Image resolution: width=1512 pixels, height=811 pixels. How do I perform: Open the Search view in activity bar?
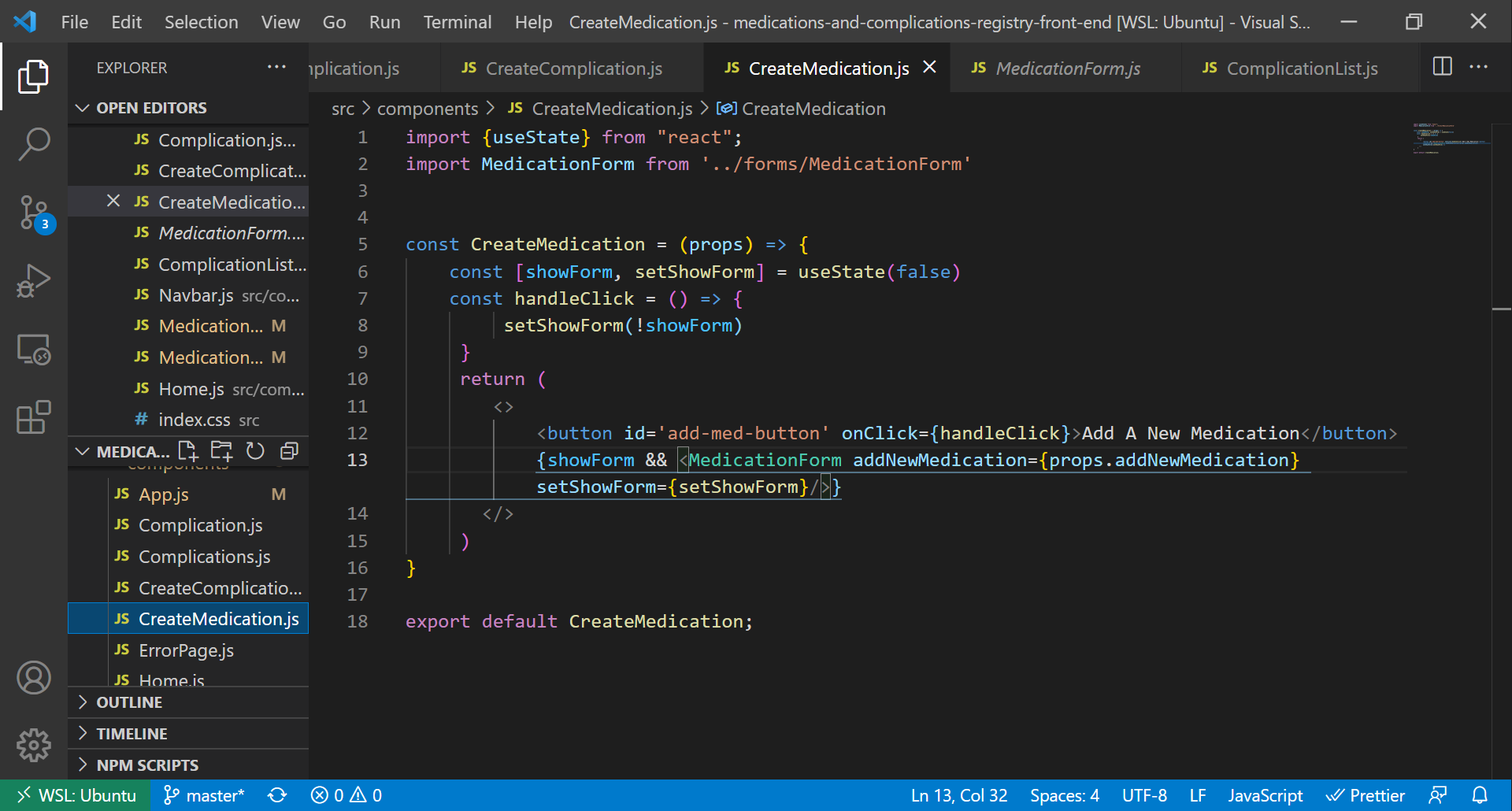tap(34, 144)
